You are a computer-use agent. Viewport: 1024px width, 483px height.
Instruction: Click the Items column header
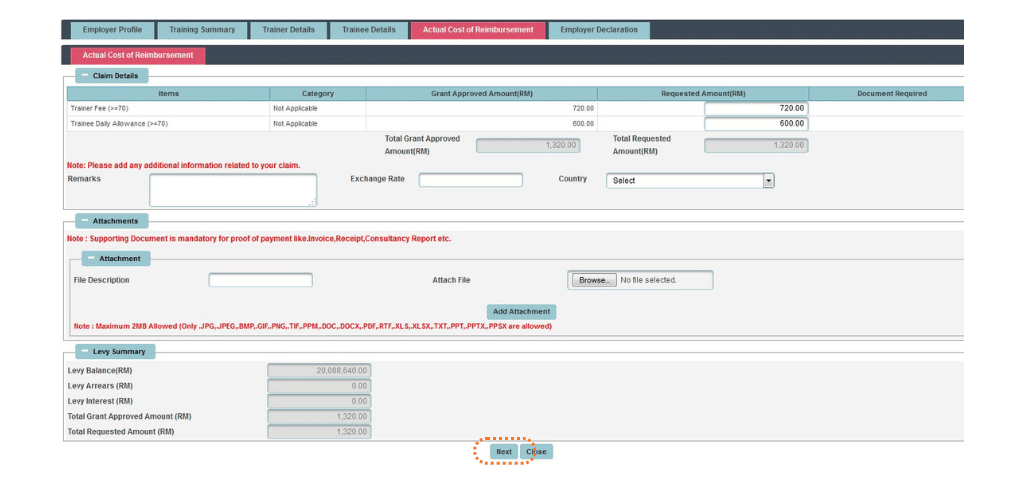(168, 94)
